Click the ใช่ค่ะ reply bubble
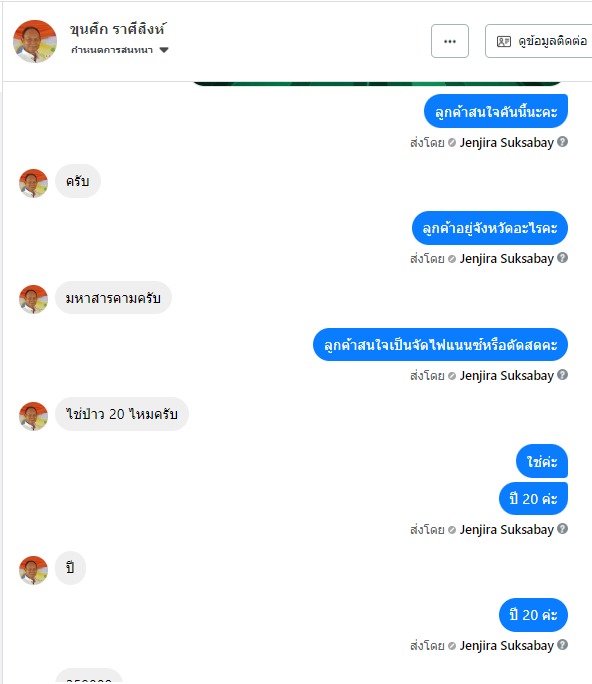Screen dimensions: 592x684 pos(542,461)
